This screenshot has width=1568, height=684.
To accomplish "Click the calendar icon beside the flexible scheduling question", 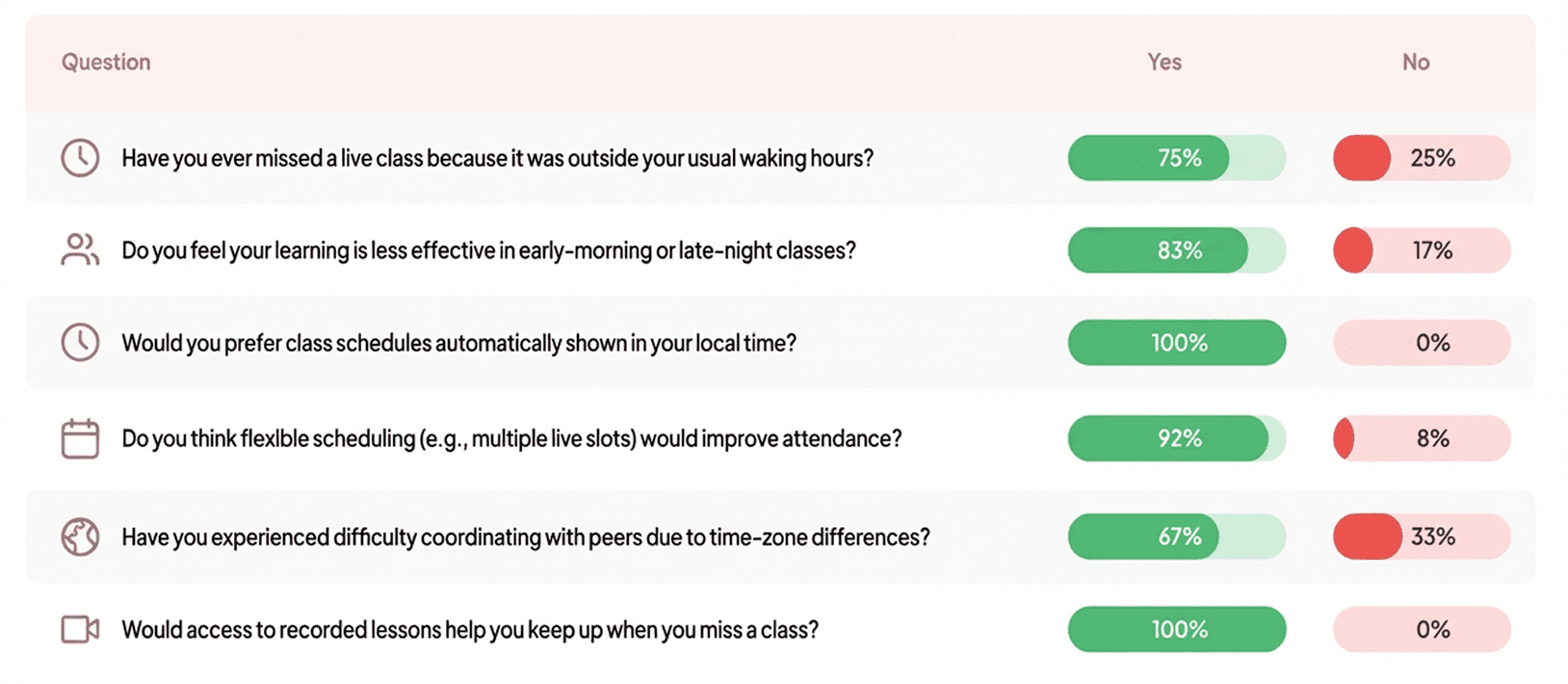I will [80, 439].
